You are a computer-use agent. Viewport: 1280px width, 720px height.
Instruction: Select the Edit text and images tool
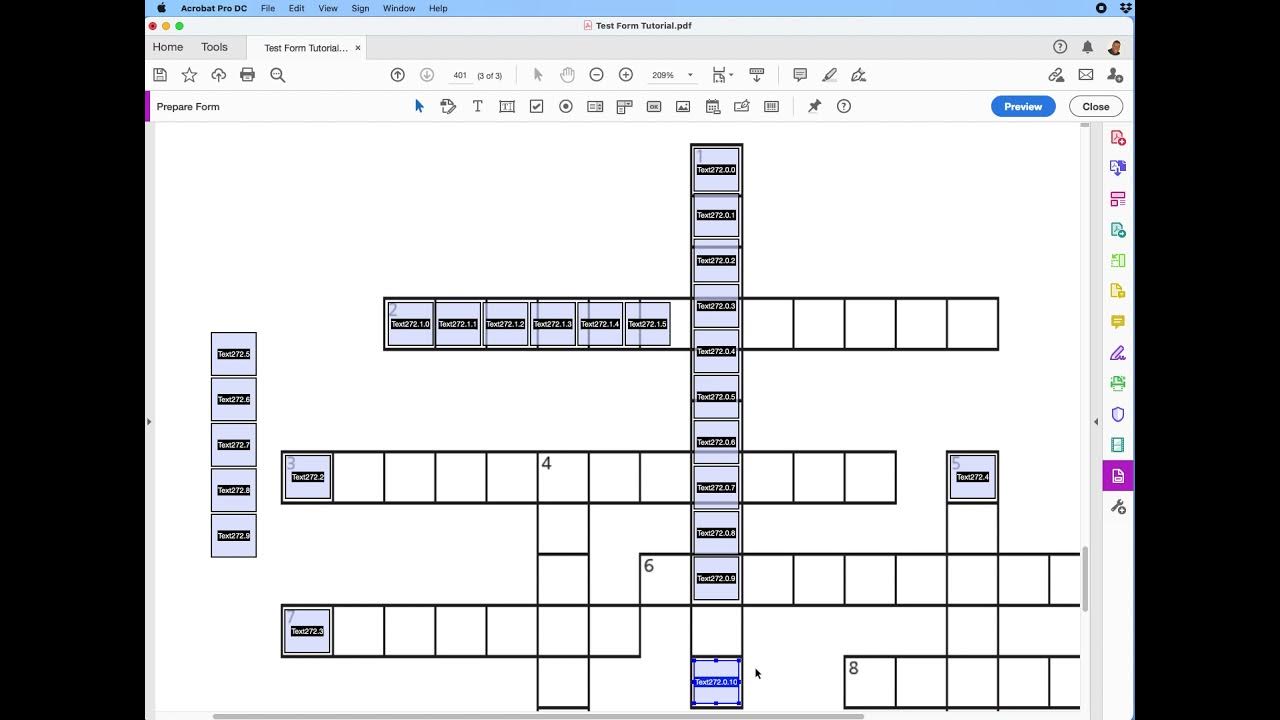(448, 106)
